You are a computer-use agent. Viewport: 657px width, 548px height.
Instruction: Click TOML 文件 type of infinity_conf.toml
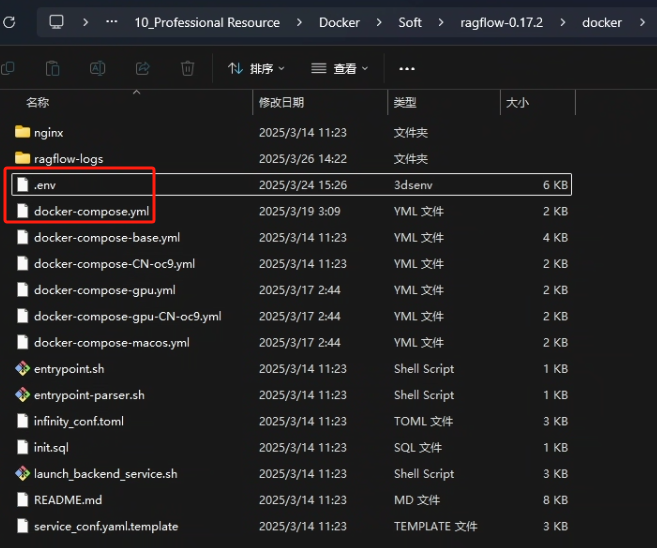(x=423, y=421)
